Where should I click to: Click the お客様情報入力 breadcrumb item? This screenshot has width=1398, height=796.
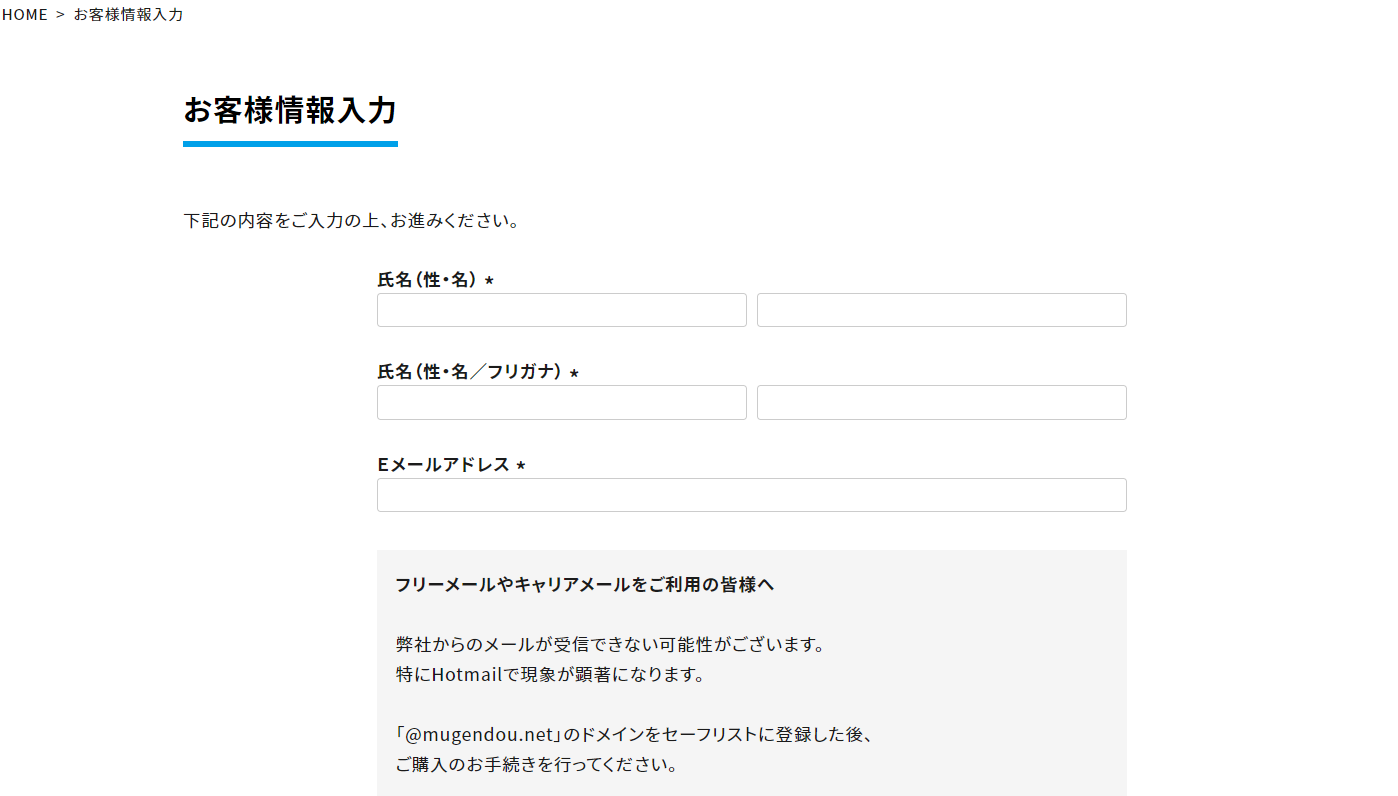pos(128,15)
